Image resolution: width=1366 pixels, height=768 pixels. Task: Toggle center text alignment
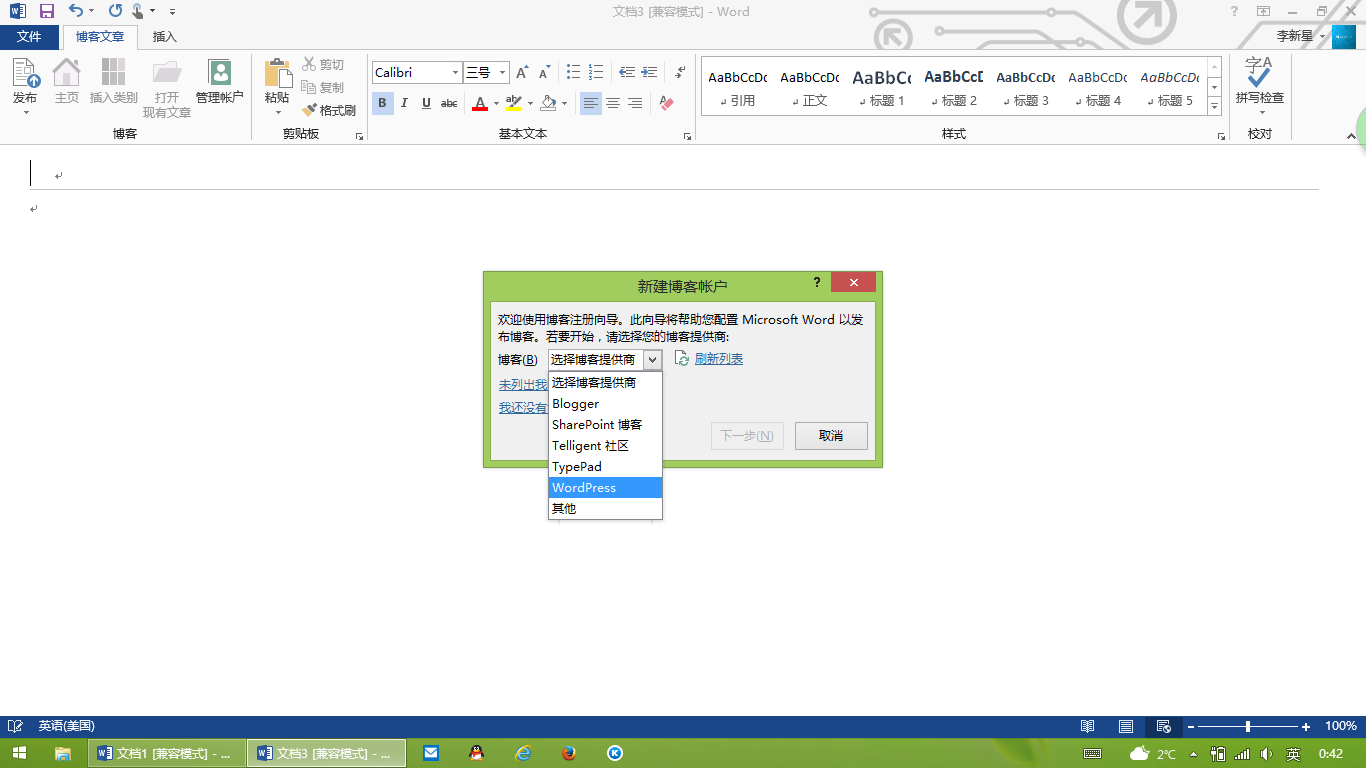[x=613, y=103]
